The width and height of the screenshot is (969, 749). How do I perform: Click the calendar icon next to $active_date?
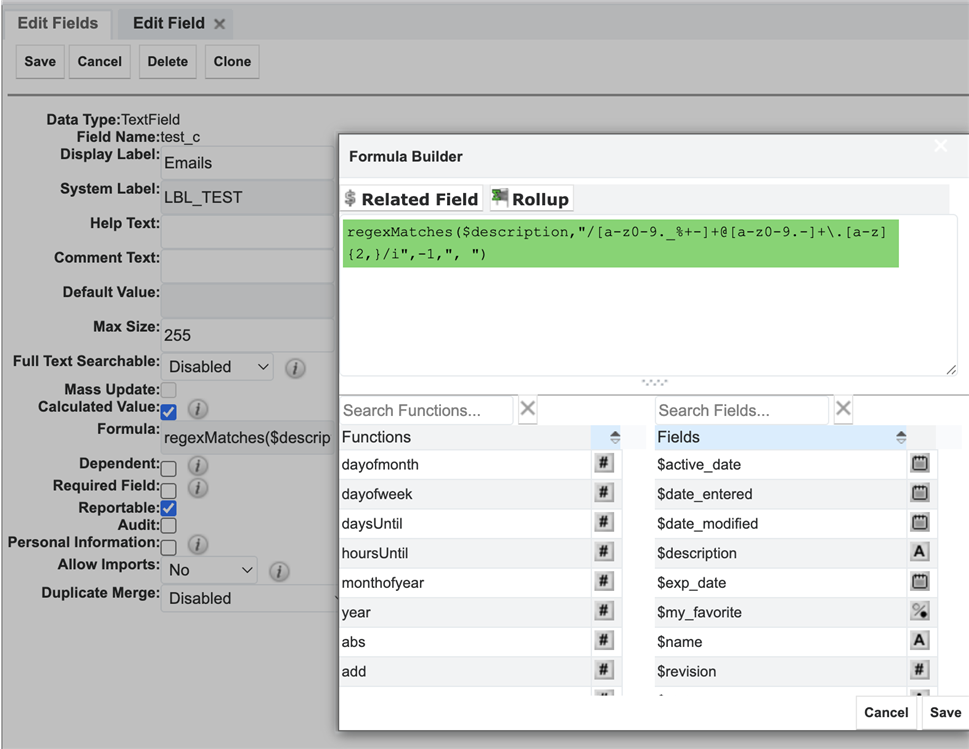[919, 464]
